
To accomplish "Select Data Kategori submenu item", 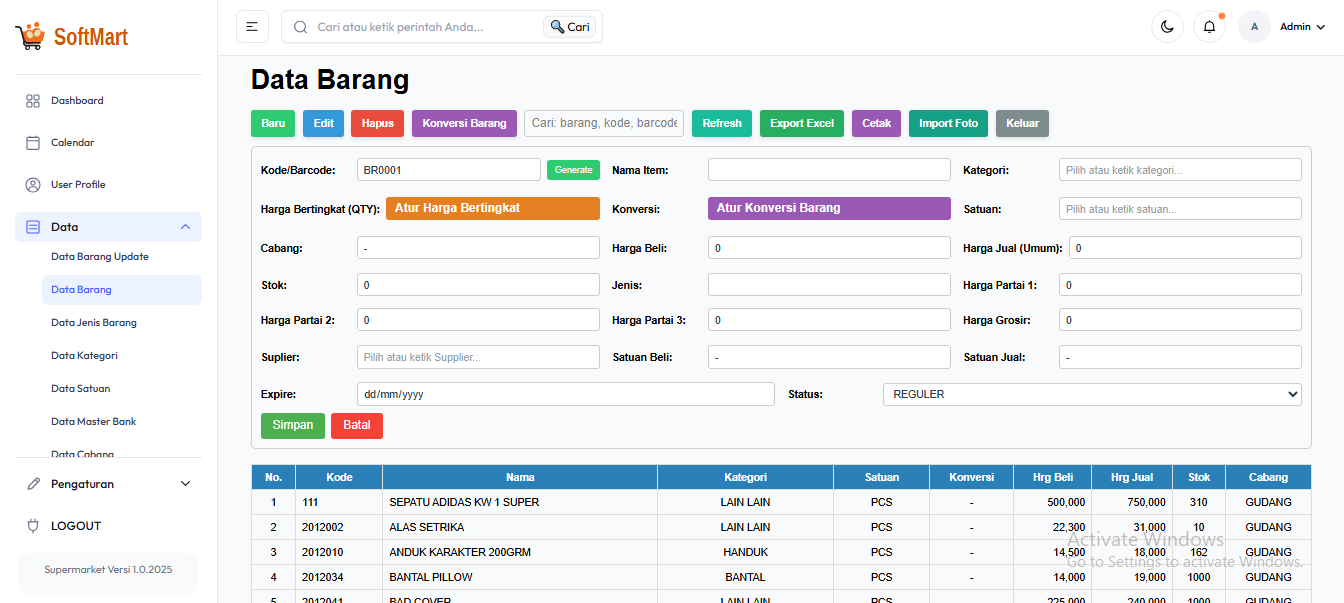I will click(85, 356).
